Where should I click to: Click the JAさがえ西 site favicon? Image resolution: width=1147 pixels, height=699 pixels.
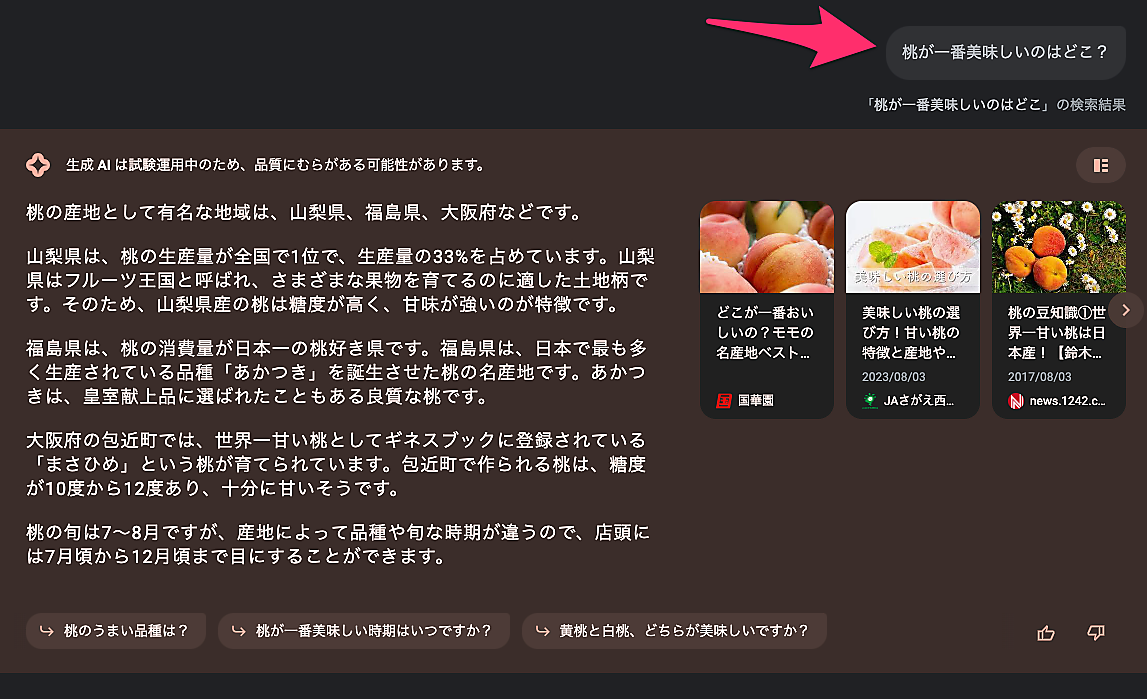point(870,401)
